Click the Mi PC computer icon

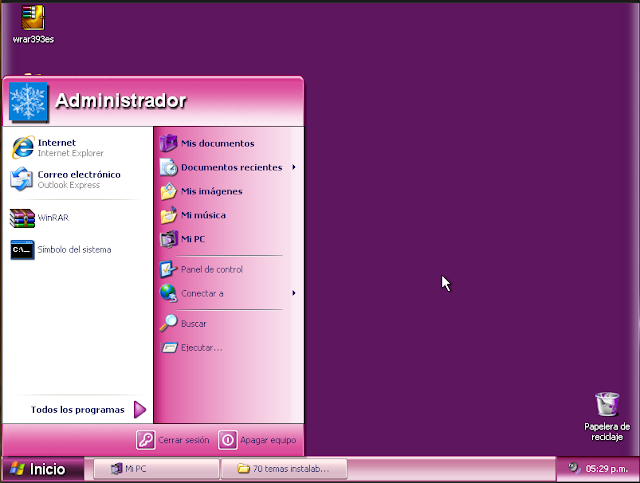[168, 239]
